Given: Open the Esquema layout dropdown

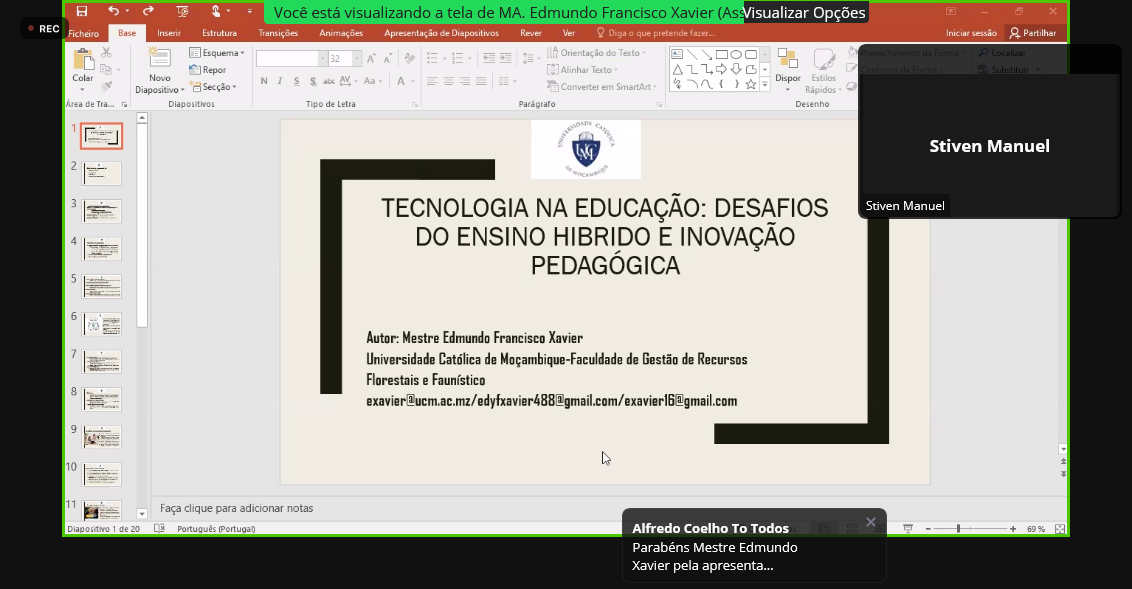Looking at the screenshot, I should (217, 53).
